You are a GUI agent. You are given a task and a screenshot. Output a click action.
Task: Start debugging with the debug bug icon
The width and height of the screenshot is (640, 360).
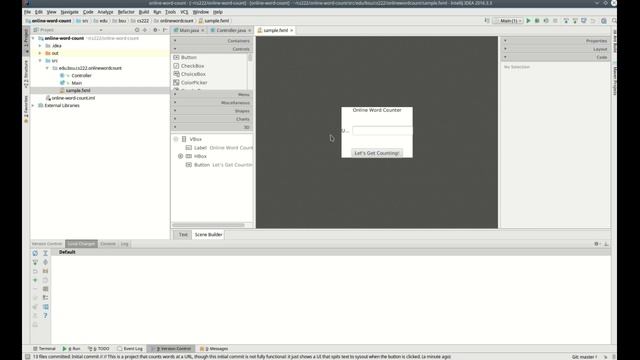point(537,20)
